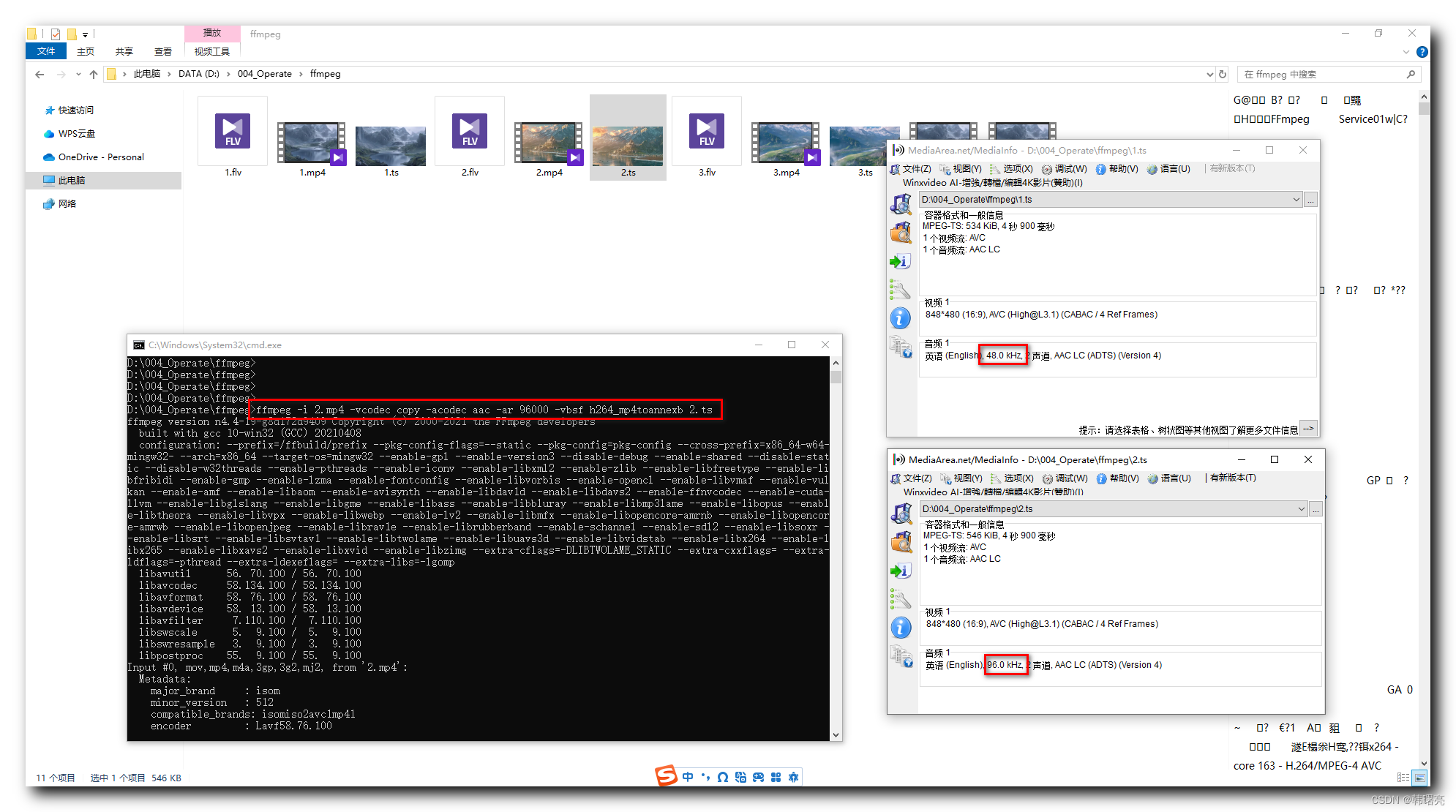Click the Explorer up-one-level arrow
Image resolution: width=1456 pixels, height=812 pixels.
pos(94,74)
